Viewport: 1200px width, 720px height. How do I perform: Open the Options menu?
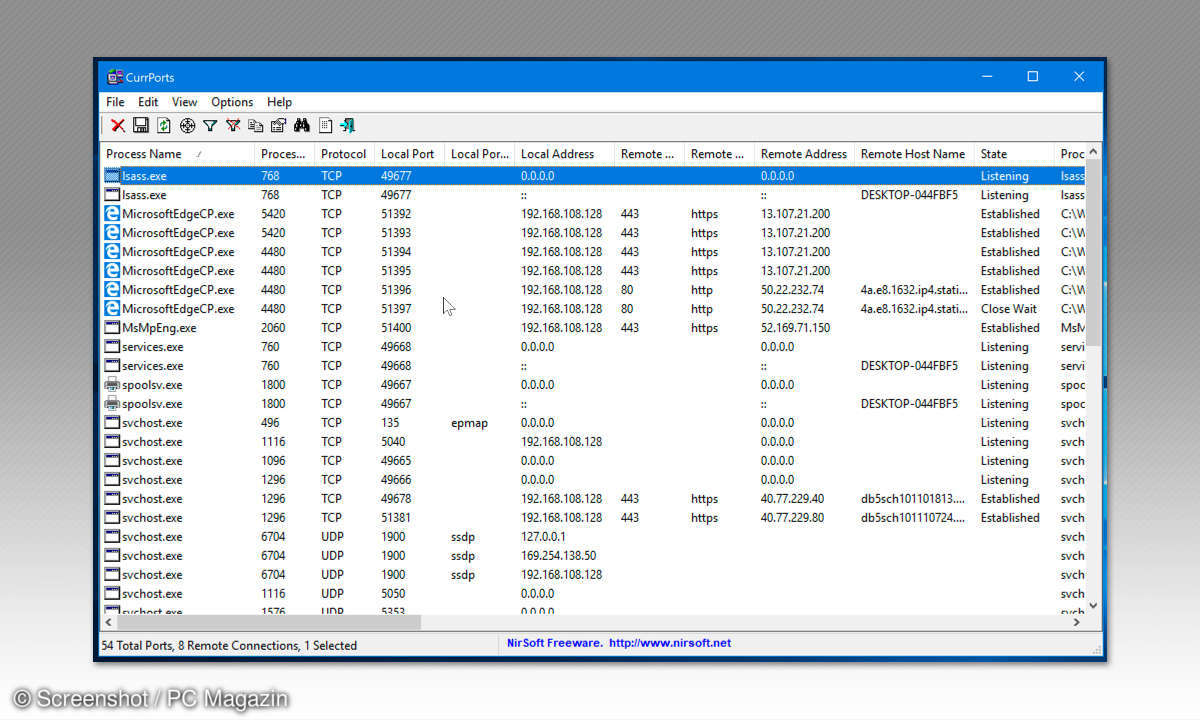(x=232, y=102)
